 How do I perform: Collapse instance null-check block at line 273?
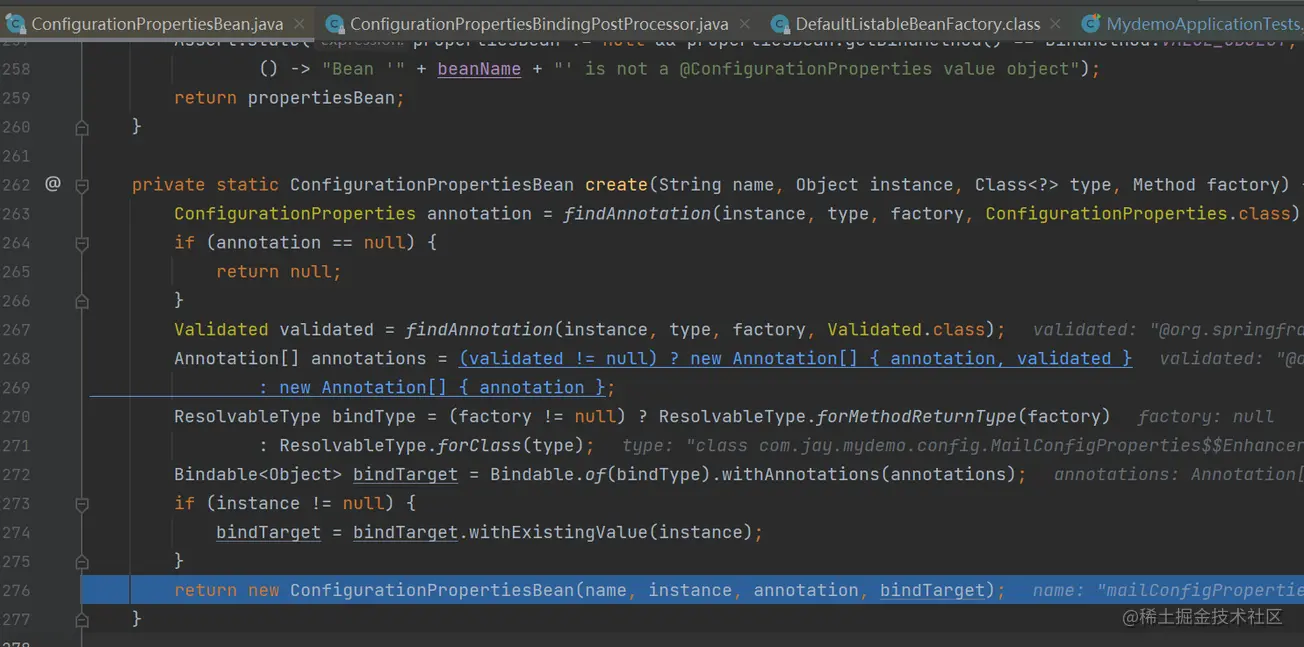pos(82,504)
